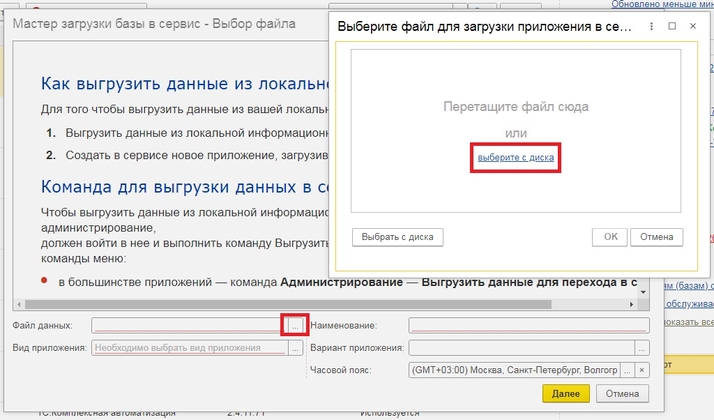
Task: Click the Вид приложения input field
Action: [189, 348]
